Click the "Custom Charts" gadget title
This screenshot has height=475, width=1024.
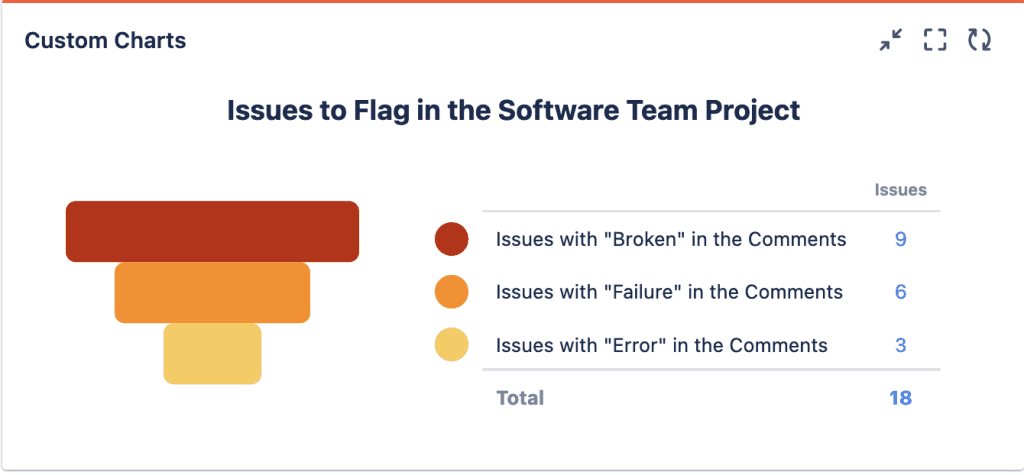[105, 41]
